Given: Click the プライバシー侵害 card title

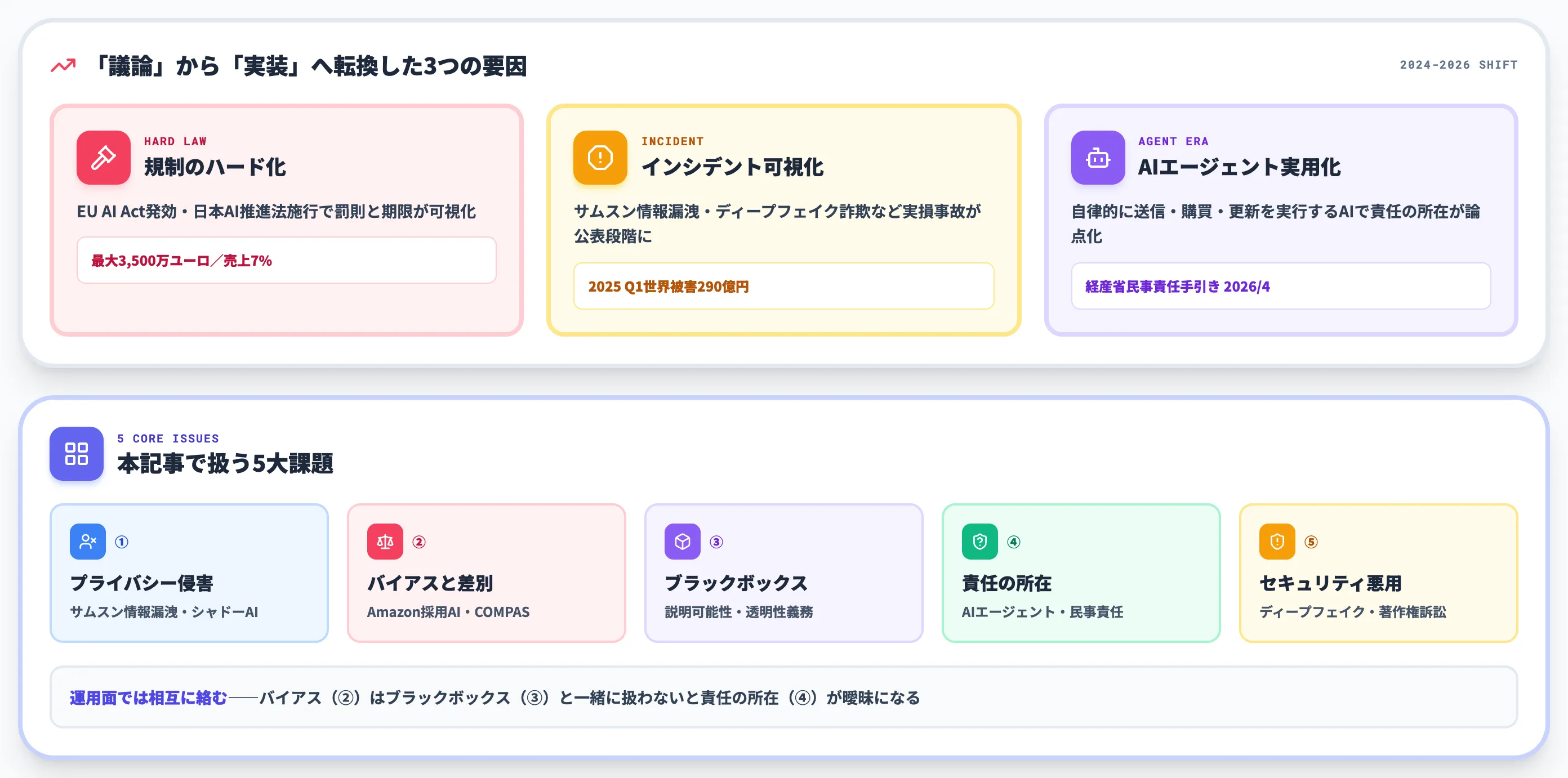Looking at the screenshot, I should click(142, 583).
